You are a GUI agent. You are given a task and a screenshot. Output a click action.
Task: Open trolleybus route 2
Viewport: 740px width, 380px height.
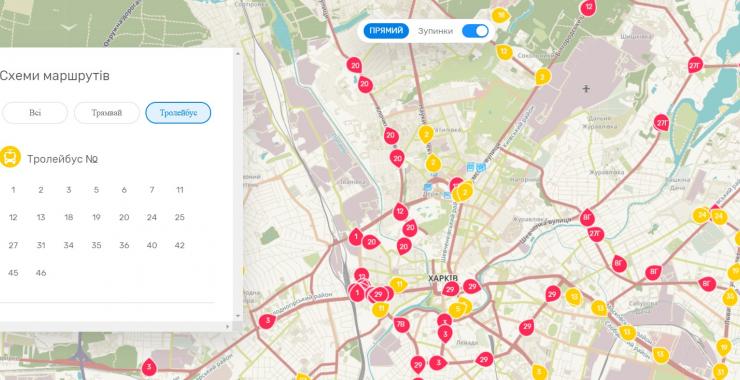[41, 190]
